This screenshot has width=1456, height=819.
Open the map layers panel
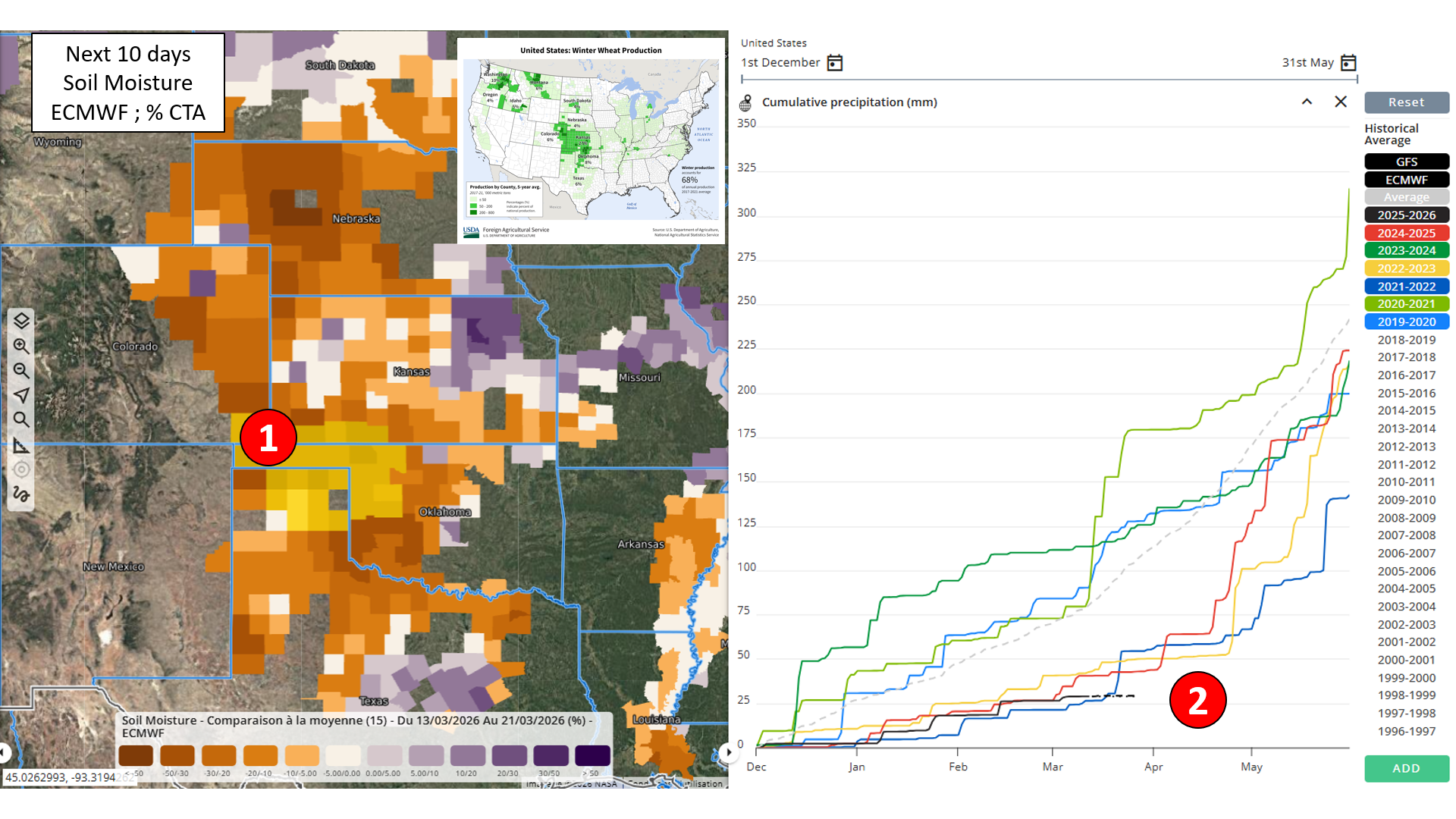tap(21, 321)
